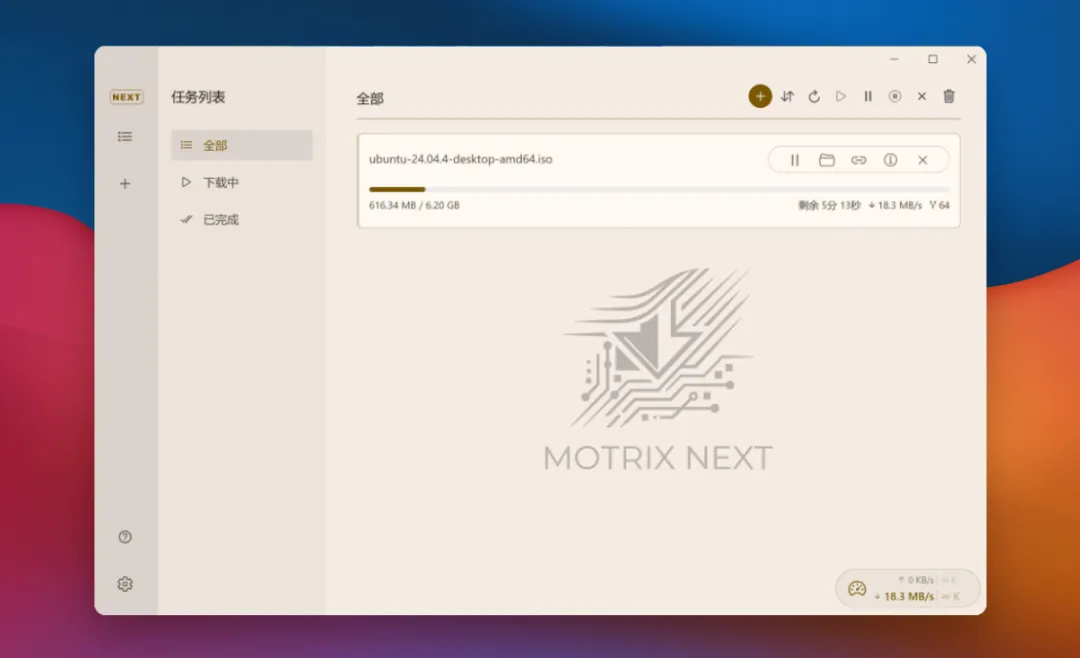Maximize the Motrix Next window
The height and width of the screenshot is (658, 1080).
933,59
